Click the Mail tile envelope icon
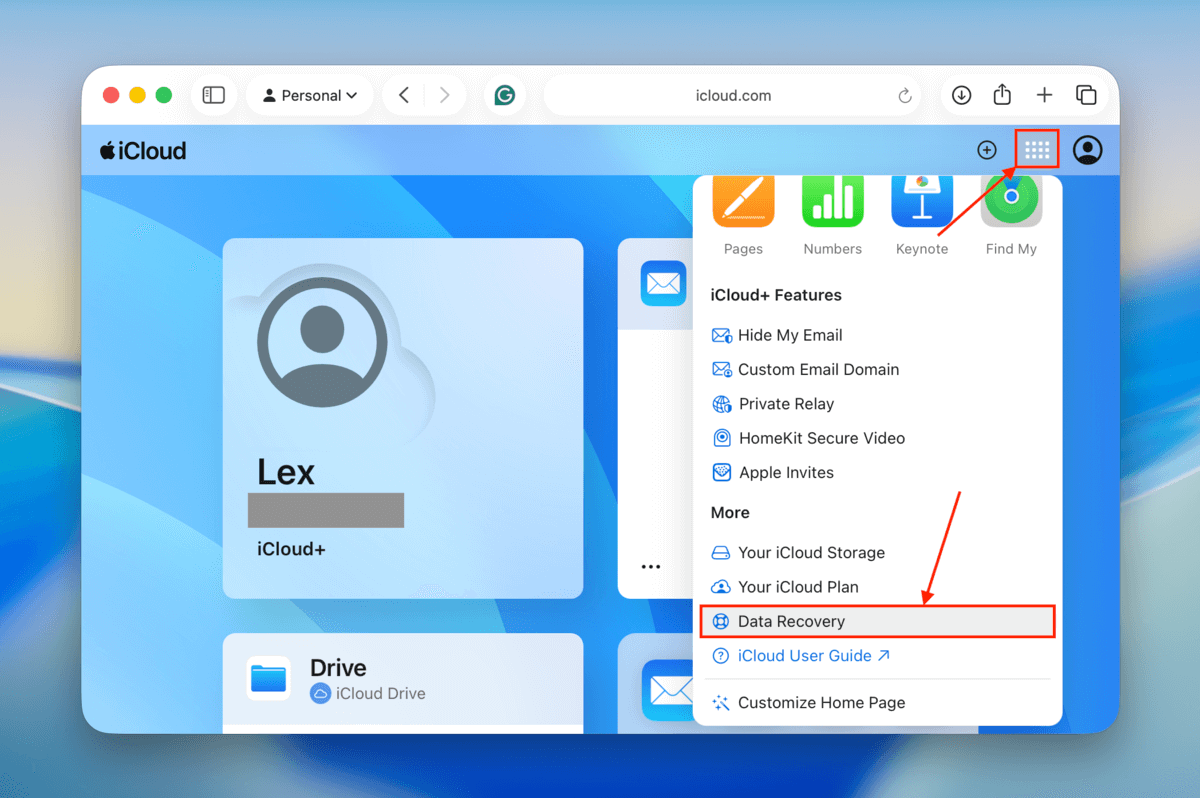 pos(663,284)
